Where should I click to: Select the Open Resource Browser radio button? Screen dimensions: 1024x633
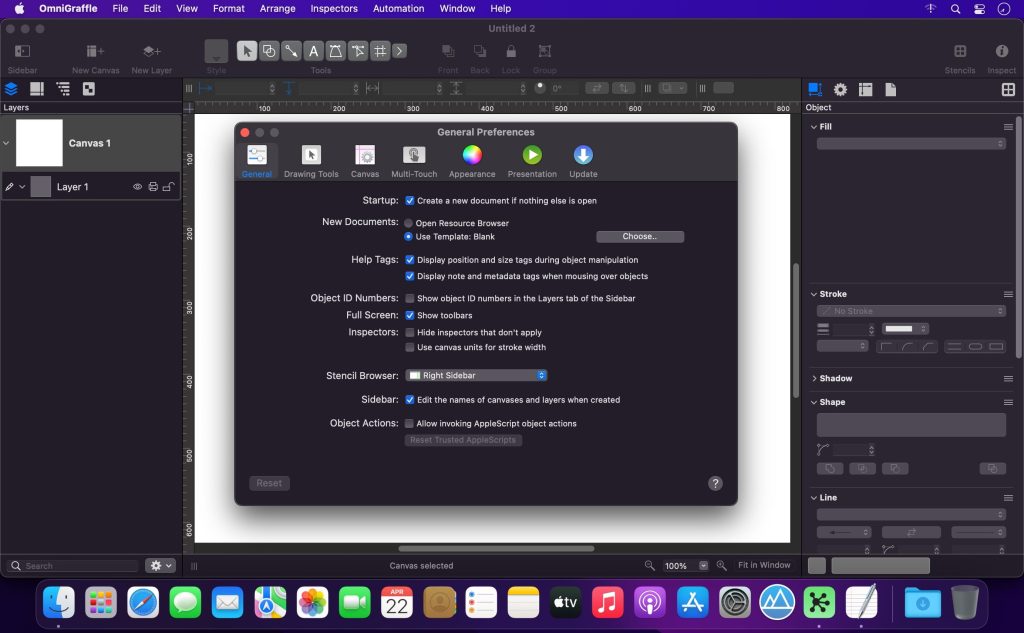tap(409, 223)
